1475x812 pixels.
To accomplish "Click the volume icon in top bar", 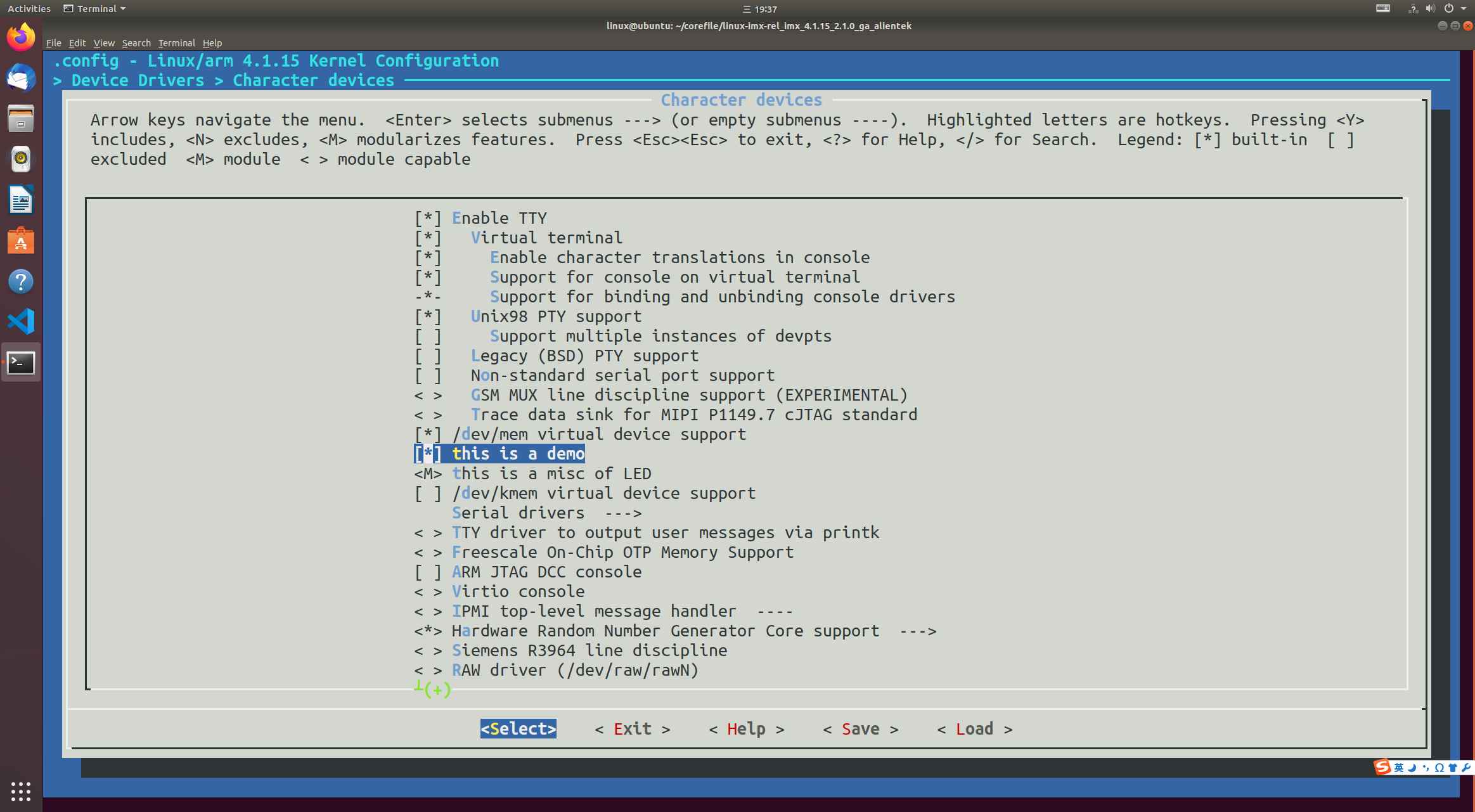I will pyautogui.click(x=1431, y=9).
